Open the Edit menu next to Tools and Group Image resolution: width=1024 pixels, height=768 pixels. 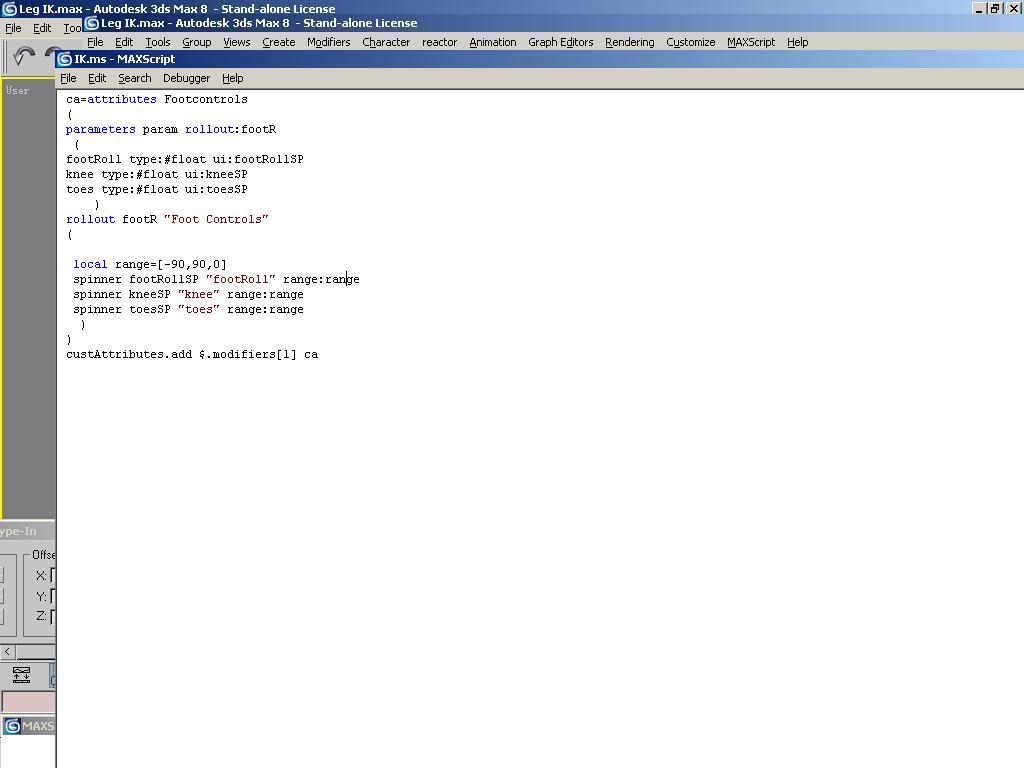pos(123,42)
